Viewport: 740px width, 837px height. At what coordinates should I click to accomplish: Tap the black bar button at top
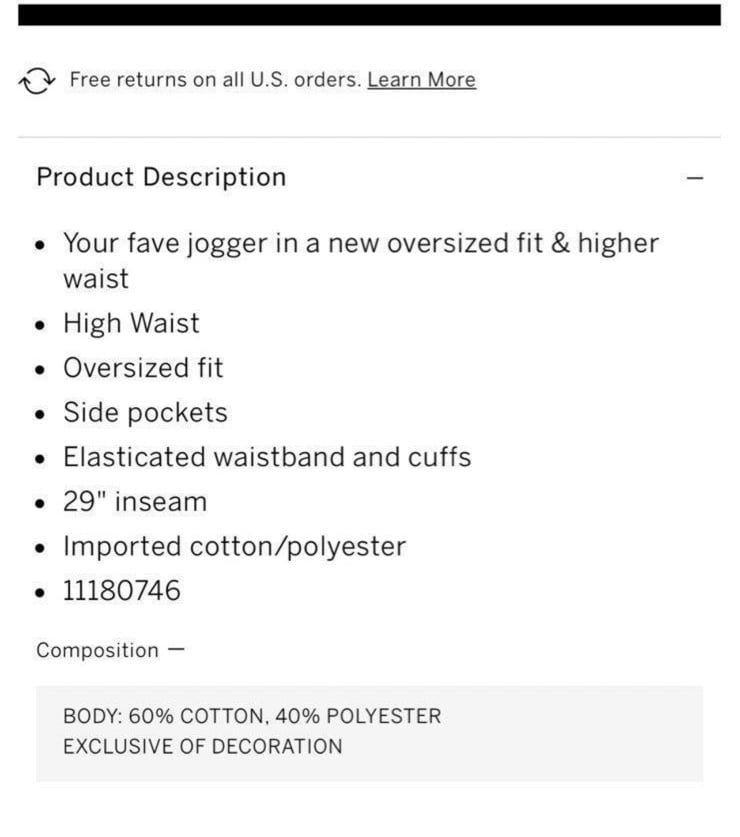point(369,14)
